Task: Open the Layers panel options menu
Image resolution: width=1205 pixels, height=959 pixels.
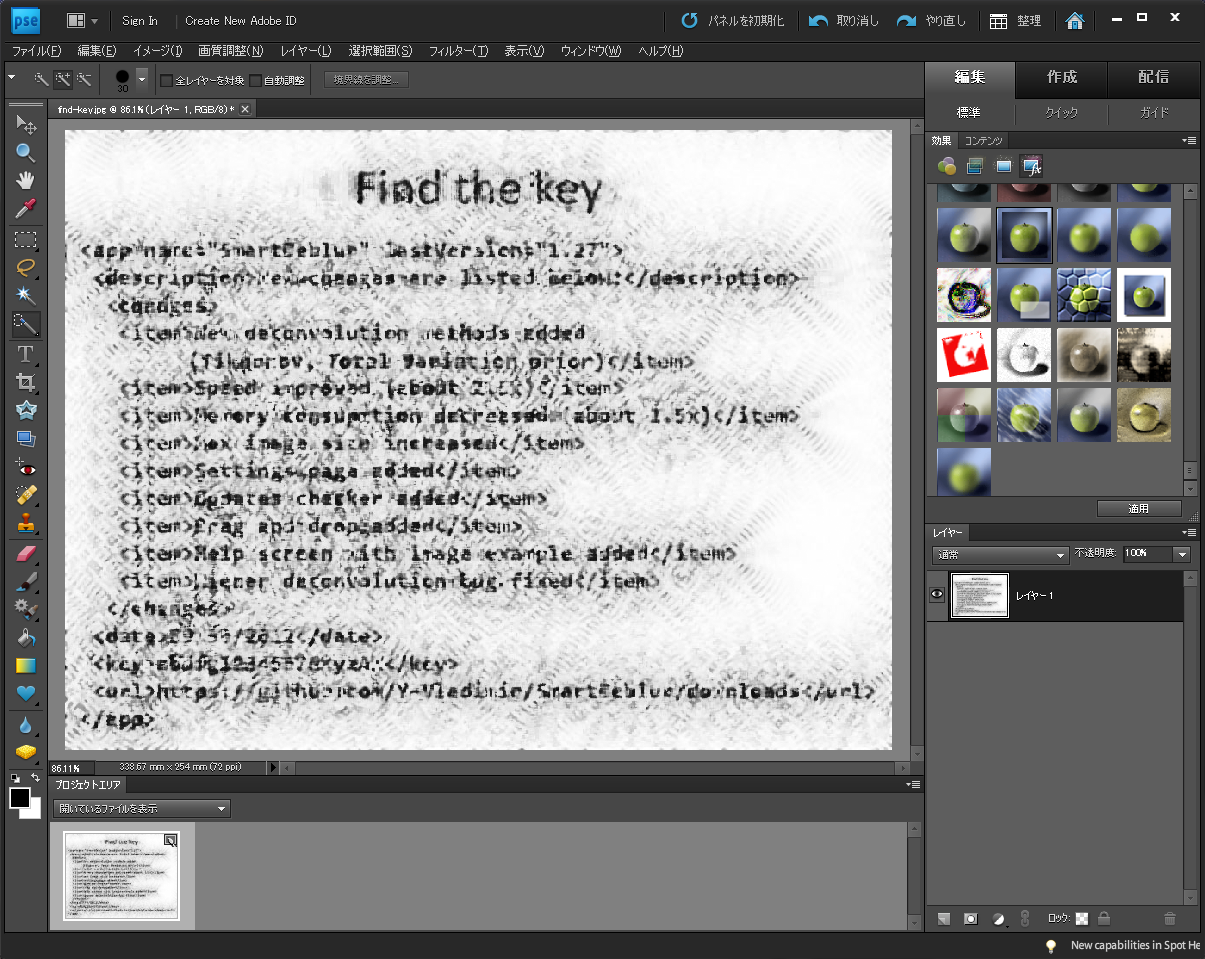Action: [1189, 533]
